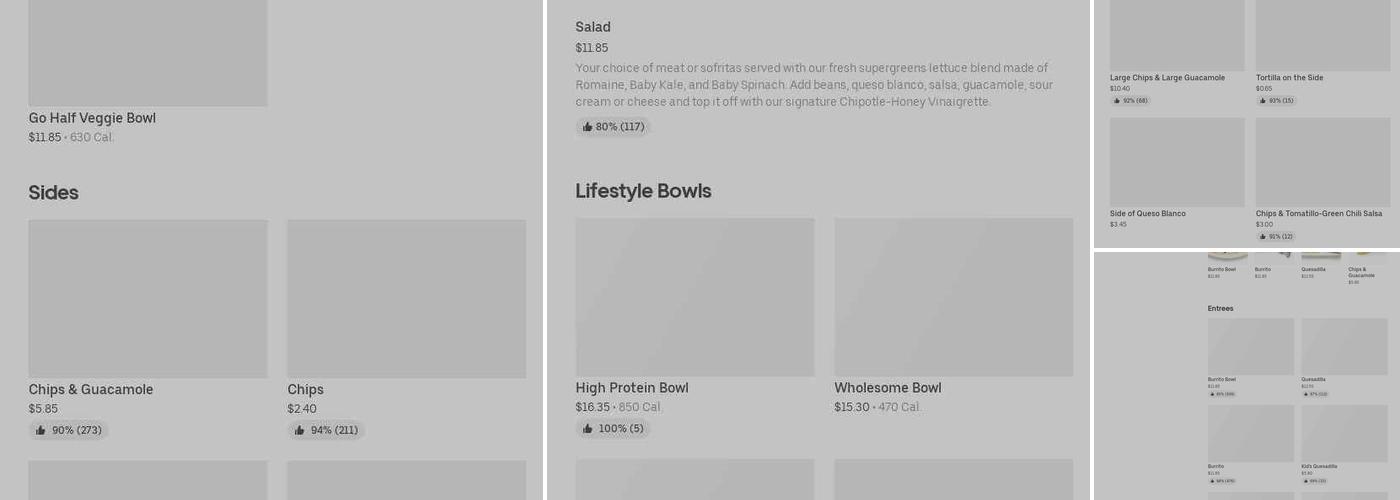
Task: Choose the Tortilla on the Side title
Action: coord(1289,78)
